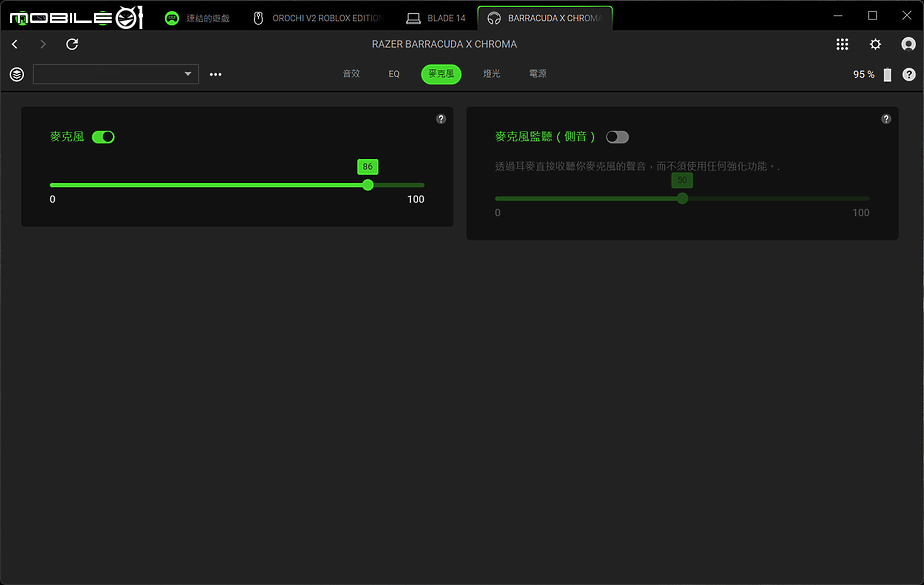
Task: Refresh the Synapse page
Action: [x=72, y=44]
